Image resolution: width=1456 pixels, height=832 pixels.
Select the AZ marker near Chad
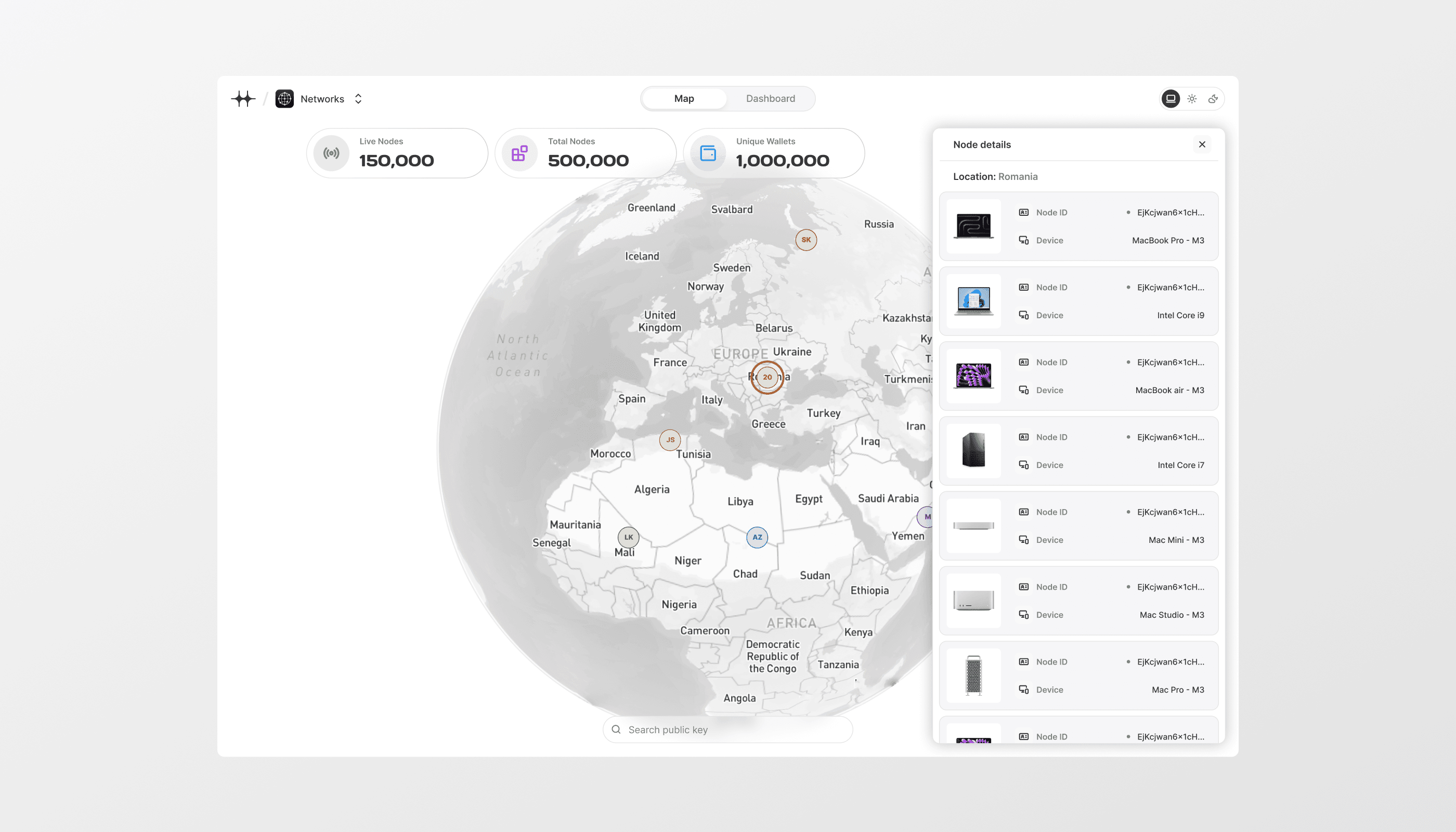click(757, 537)
